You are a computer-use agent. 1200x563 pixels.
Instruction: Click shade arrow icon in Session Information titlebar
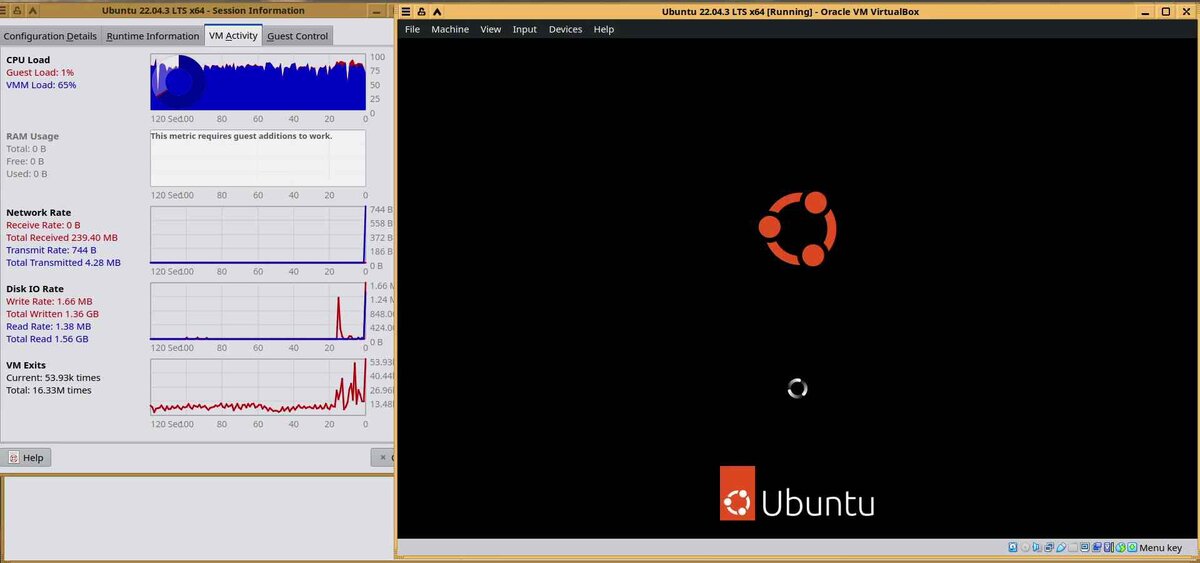32,11
